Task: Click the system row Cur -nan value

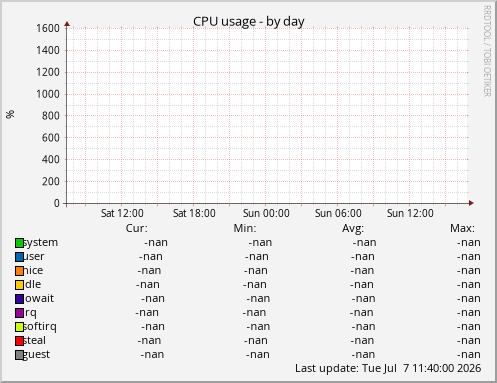Action: 156,243
